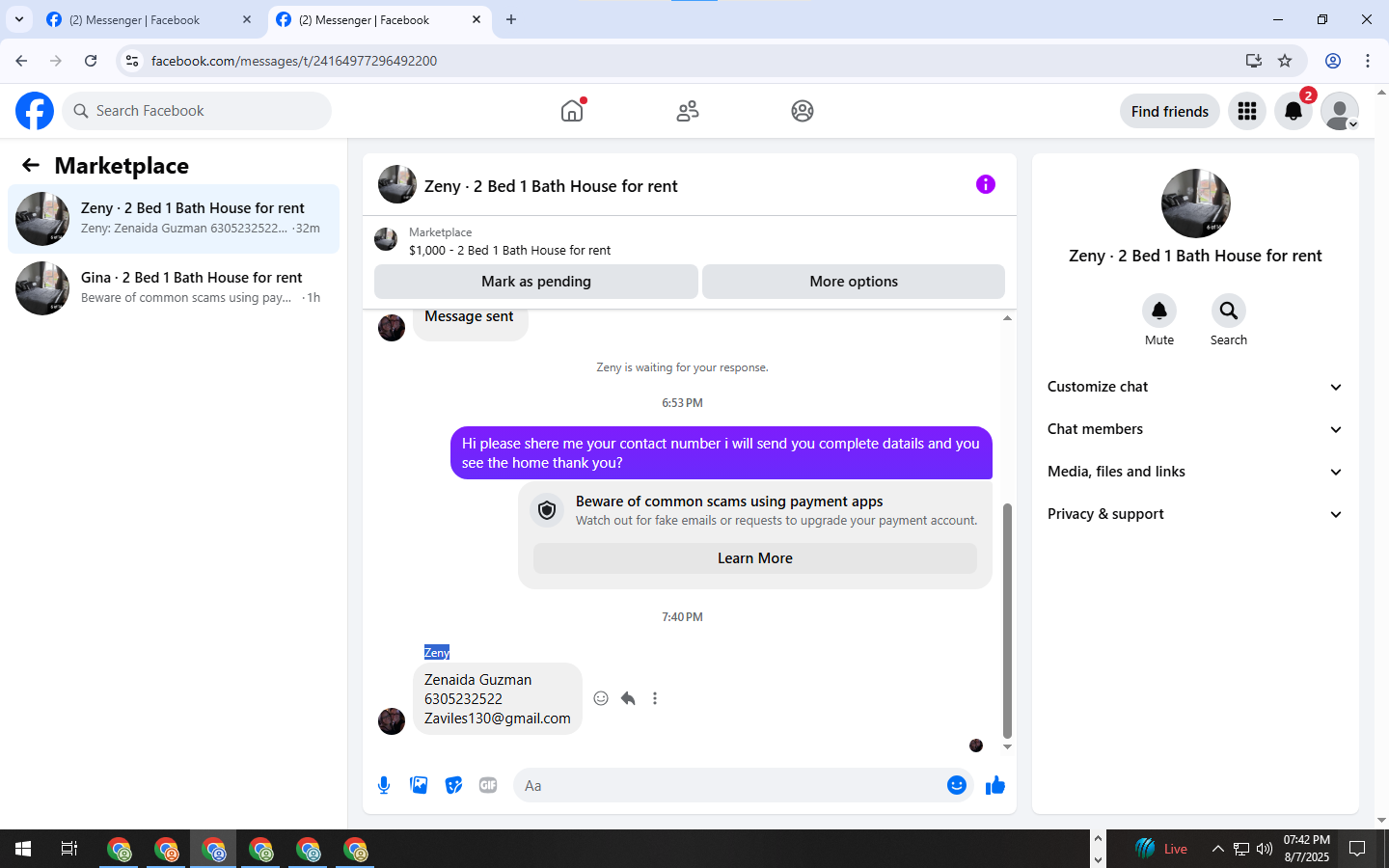This screenshot has height=868, width=1389.
Task: Go to Facebook Home feed icon
Action: [x=572, y=111]
